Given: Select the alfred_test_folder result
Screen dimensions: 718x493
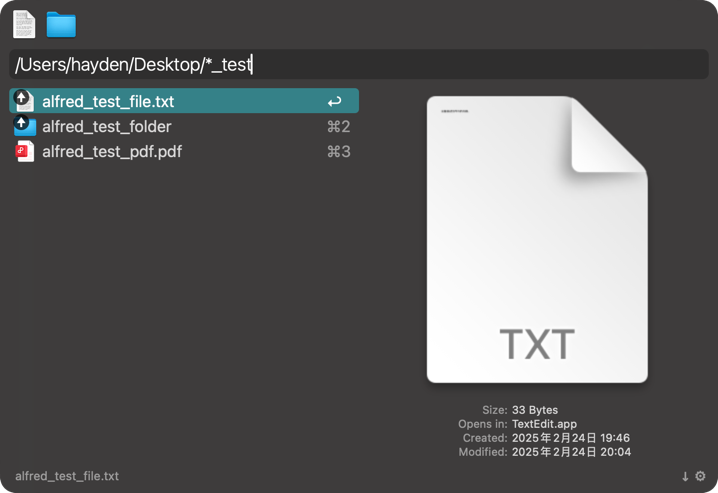Looking at the screenshot, I should (x=107, y=127).
